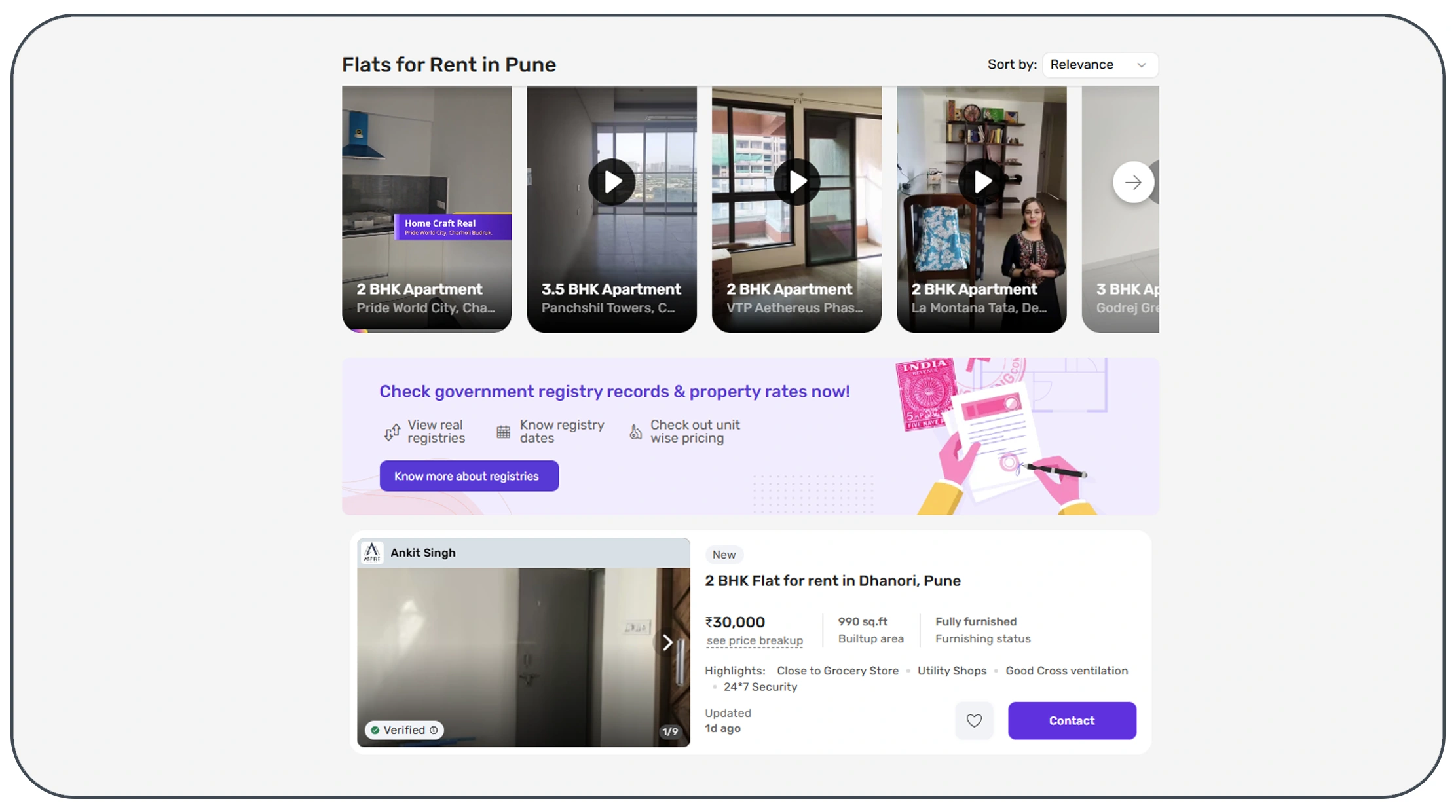The image size is (1456, 812).
Task: Click the partially visible 3 BHK Godrej card
Action: tap(1120, 210)
